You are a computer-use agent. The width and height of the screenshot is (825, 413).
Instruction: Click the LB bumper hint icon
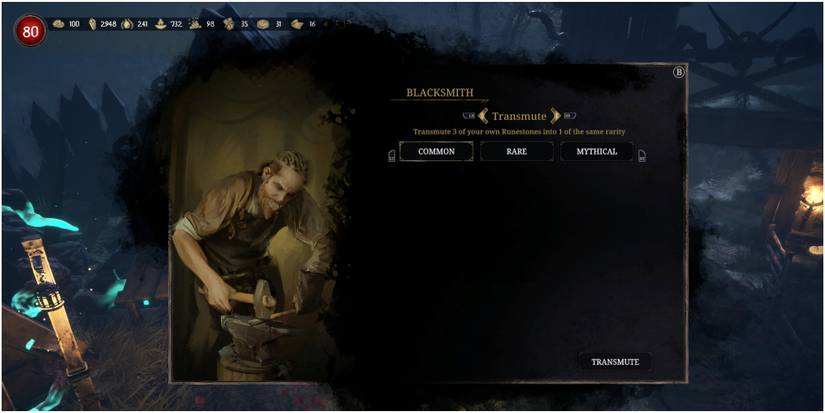(468, 116)
